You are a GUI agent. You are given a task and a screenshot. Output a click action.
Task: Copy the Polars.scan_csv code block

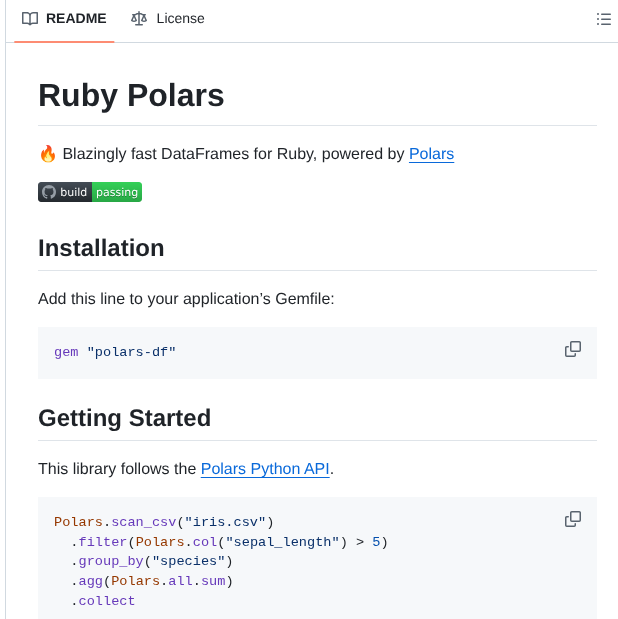coord(573,519)
